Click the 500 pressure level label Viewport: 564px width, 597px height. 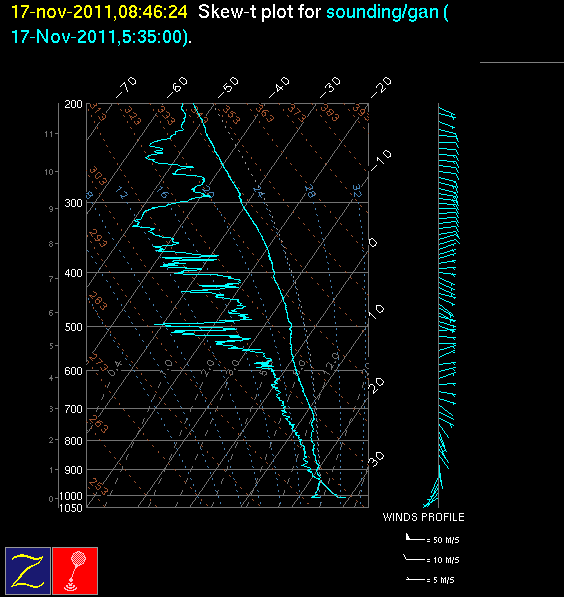[x=73, y=327]
